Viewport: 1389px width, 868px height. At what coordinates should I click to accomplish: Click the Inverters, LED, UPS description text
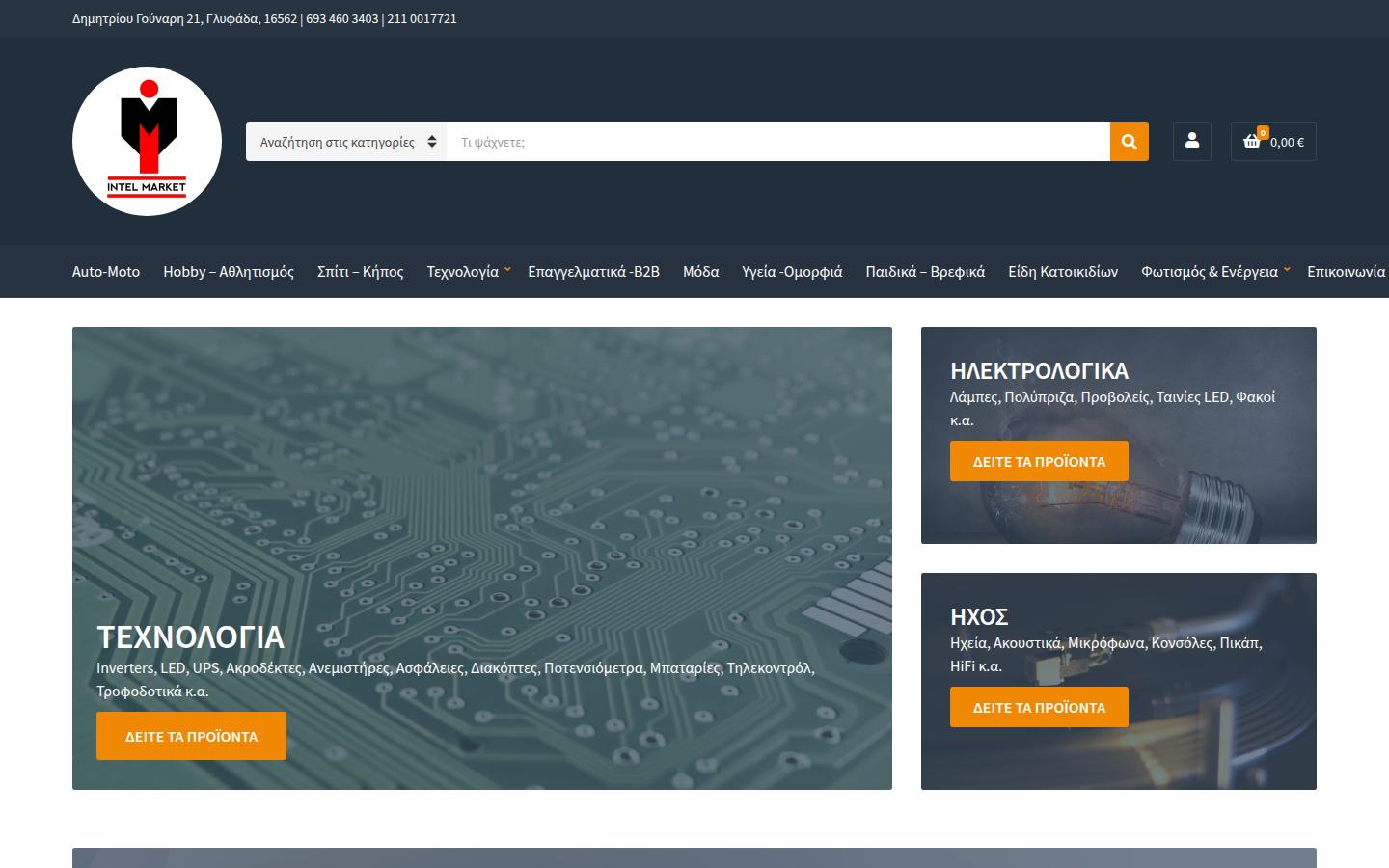455,679
